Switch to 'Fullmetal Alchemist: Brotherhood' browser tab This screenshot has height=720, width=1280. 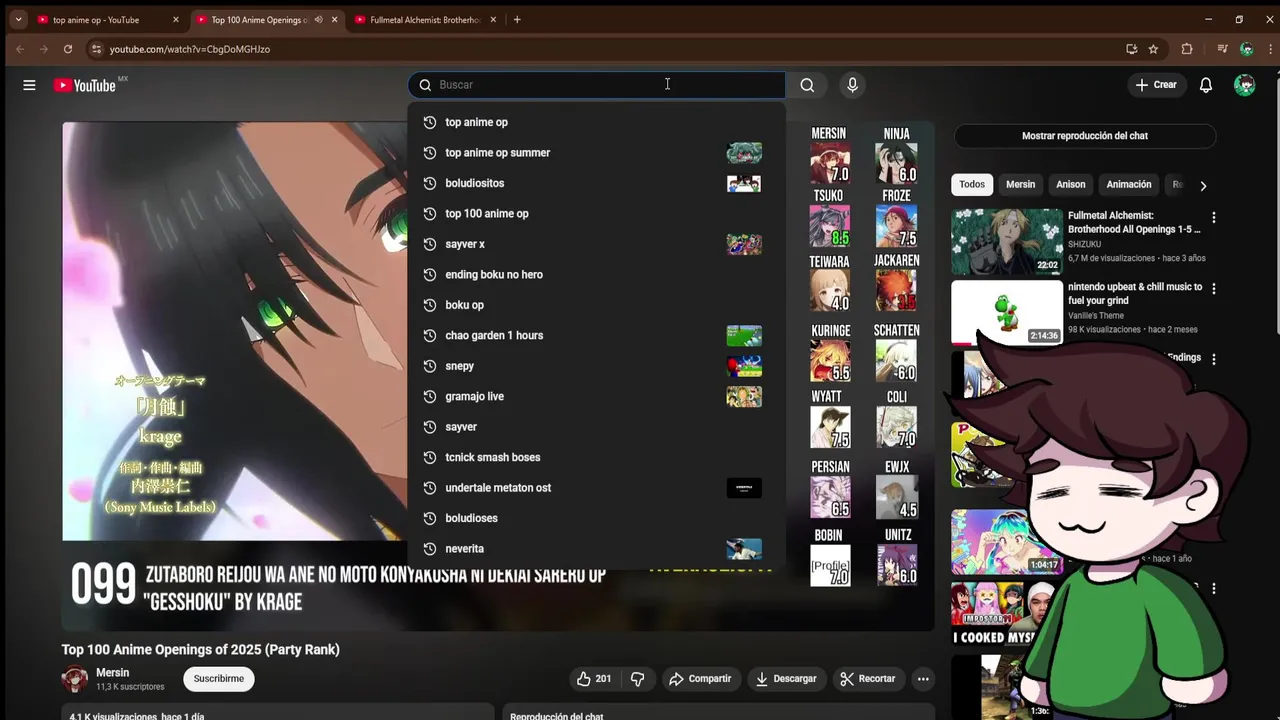click(427, 20)
